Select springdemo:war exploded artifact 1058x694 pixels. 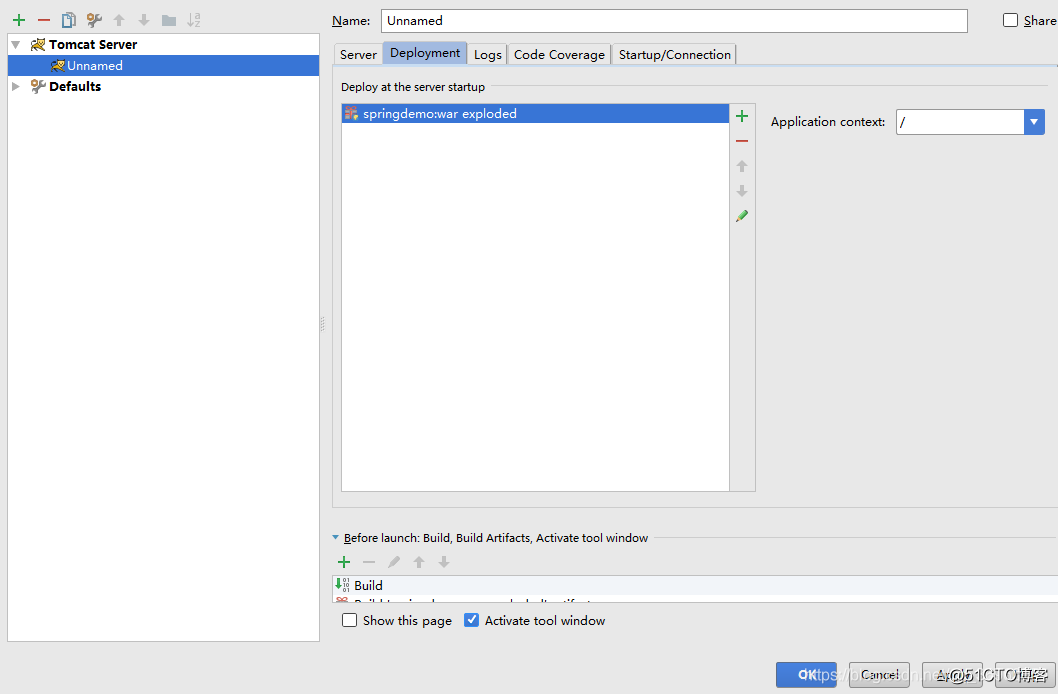[535, 113]
